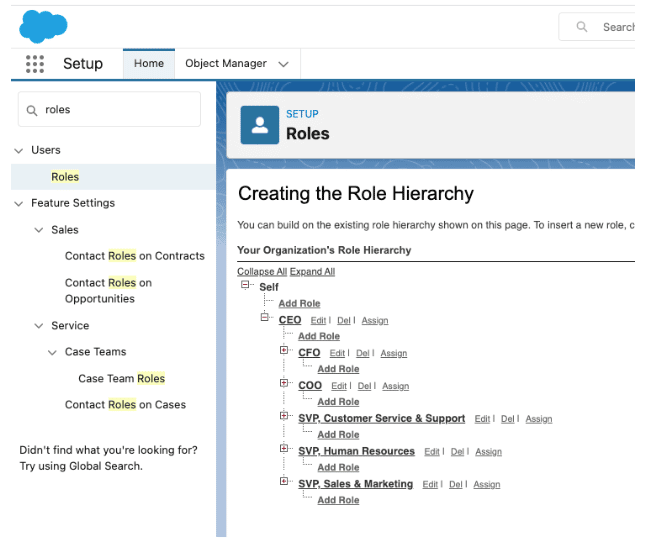Assign users to CFO role

coord(394,353)
